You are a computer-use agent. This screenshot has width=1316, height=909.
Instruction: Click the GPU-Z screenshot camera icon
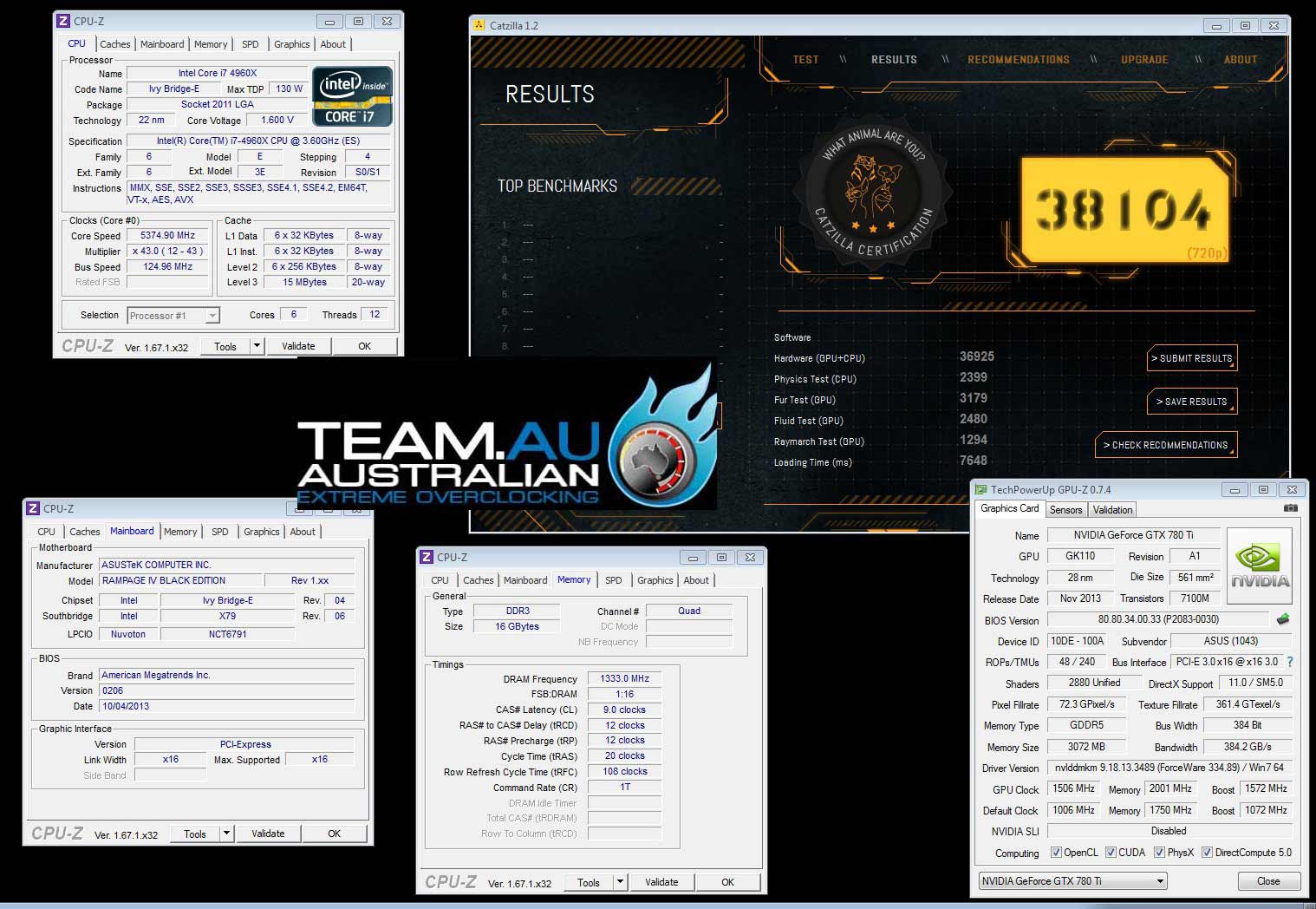tap(1291, 508)
